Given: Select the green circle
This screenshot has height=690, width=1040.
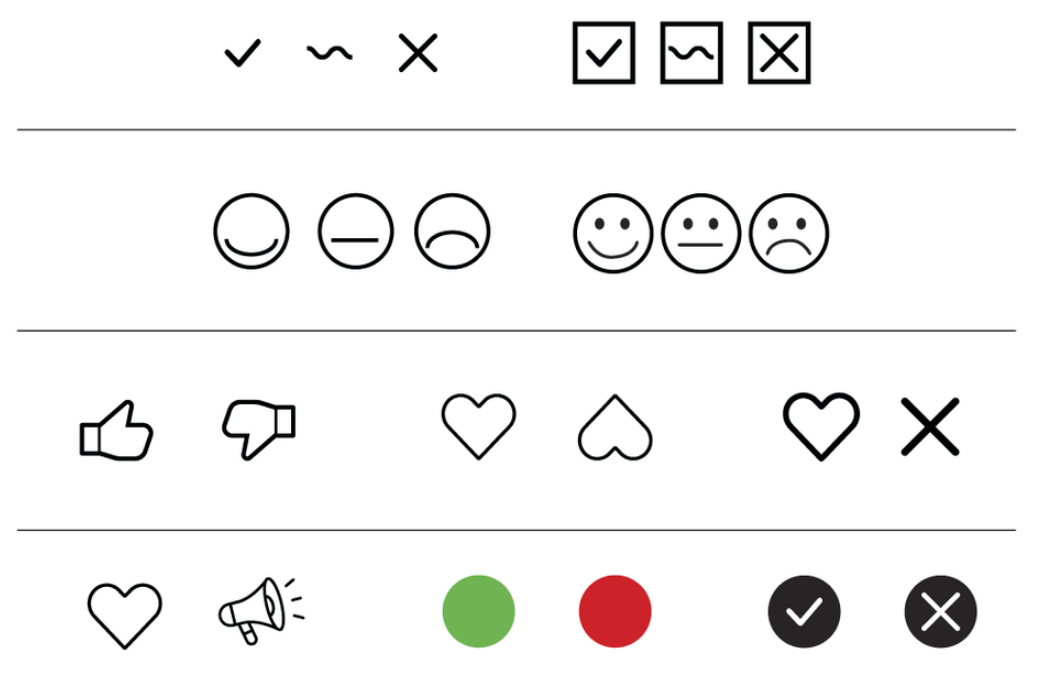Looking at the screenshot, I should click(478, 611).
